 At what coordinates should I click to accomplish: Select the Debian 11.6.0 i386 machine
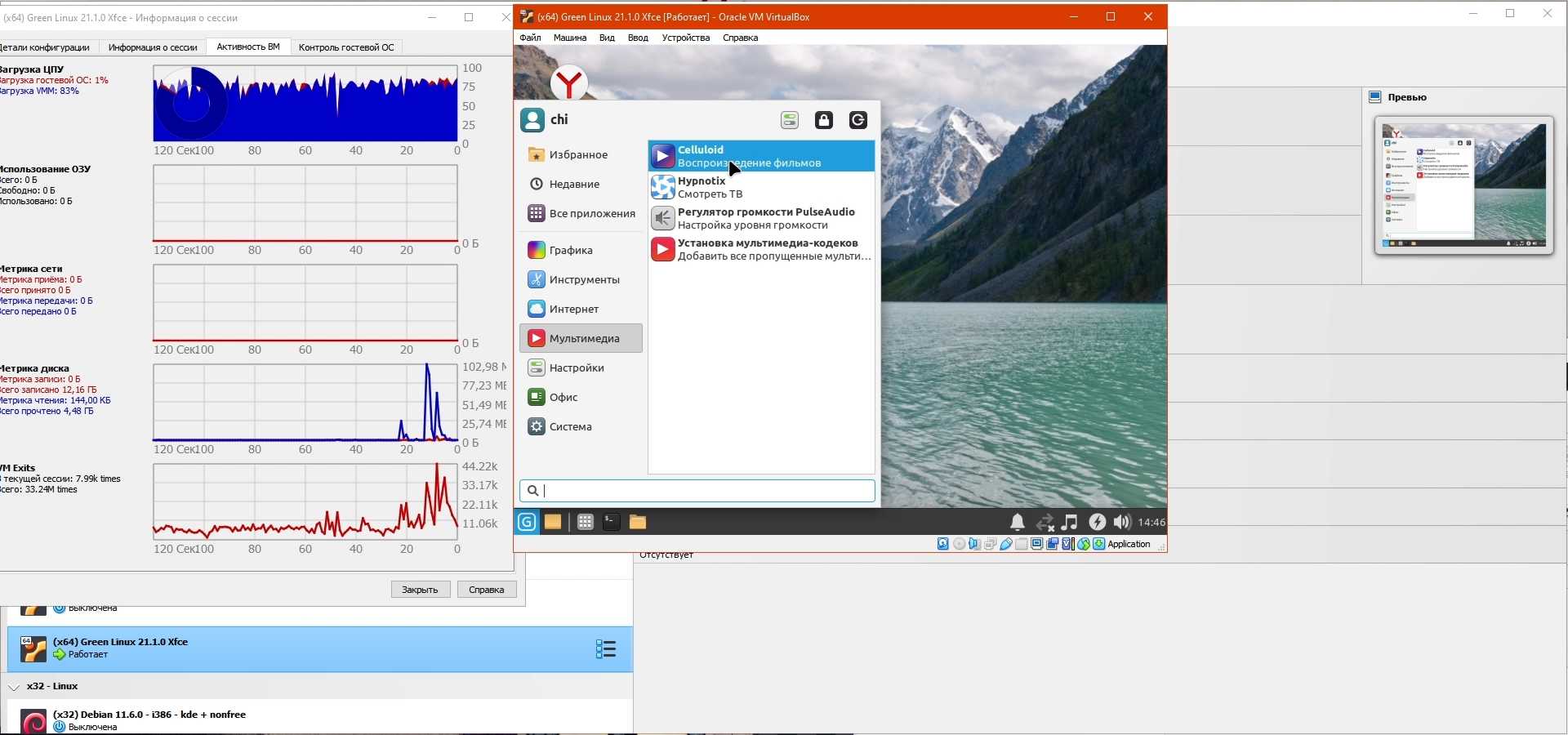[x=320, y=720]
